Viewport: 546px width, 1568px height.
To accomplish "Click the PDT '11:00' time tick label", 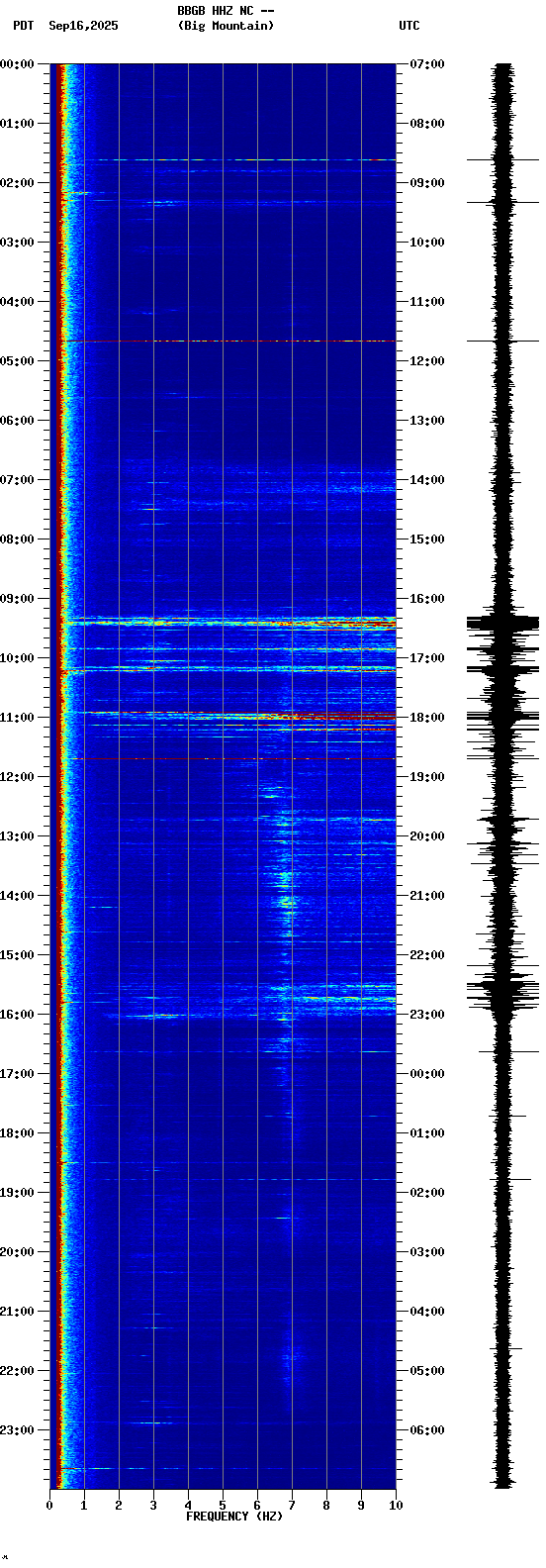I will [17, 718].
